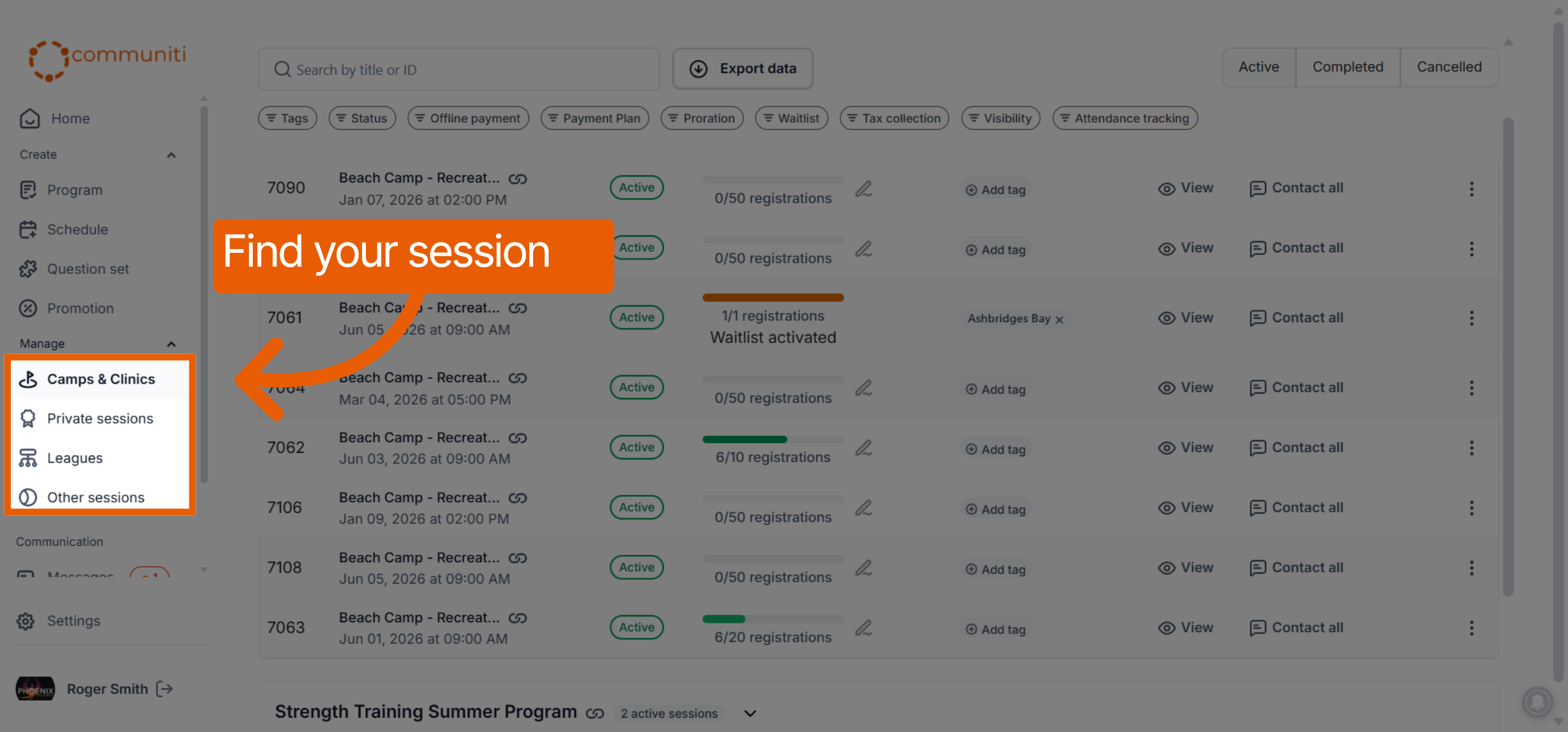Collapse the Manage sidebar section
The width and height of the screenshot is (1568, 732).
pos(171,344)
